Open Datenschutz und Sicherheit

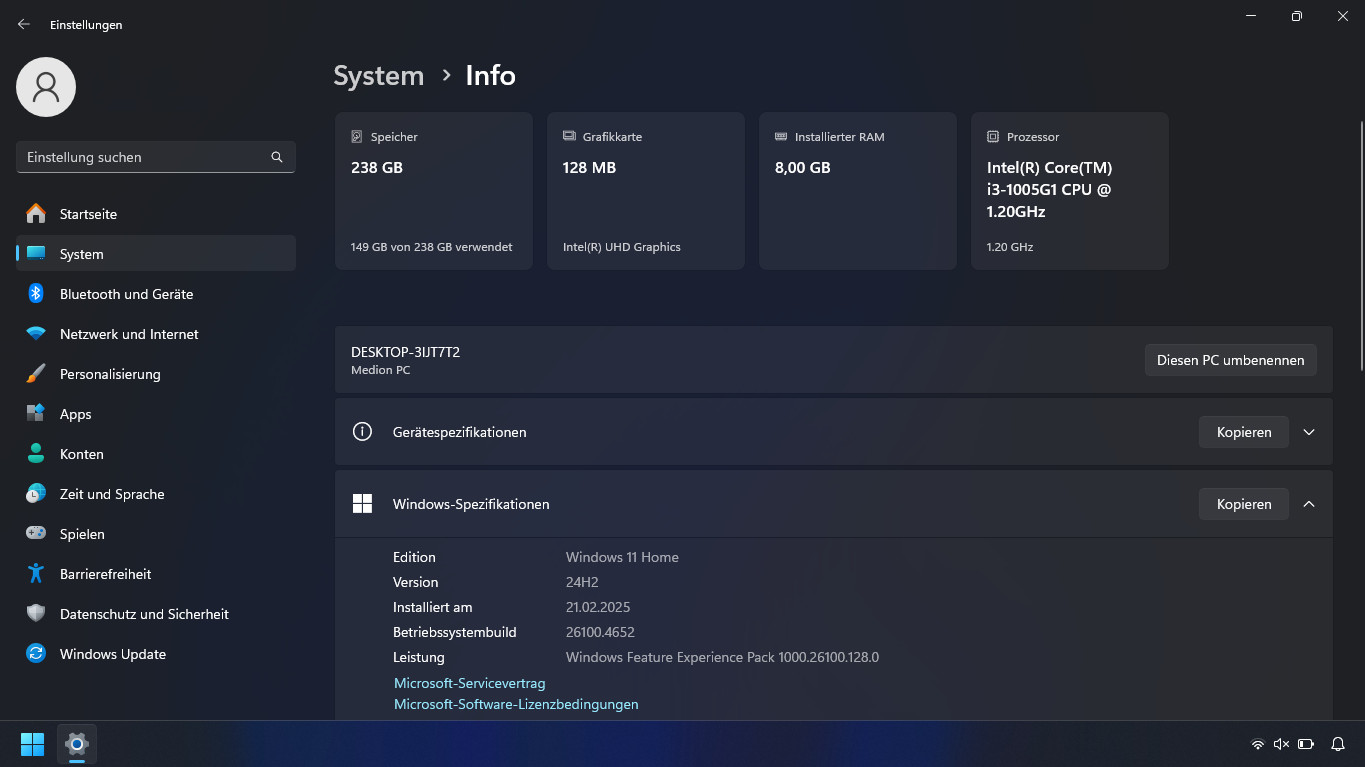(x=156, y=614)
